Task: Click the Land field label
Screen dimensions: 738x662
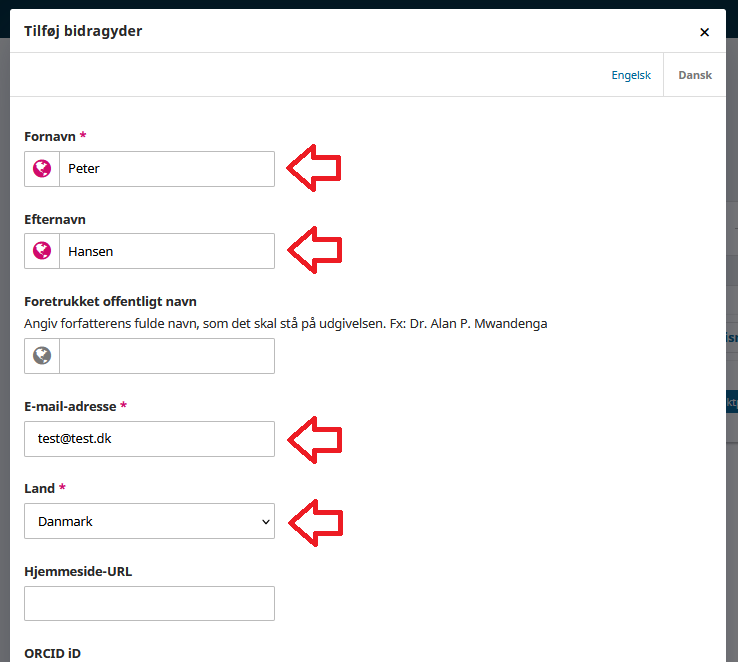Action: coord(40,488)
